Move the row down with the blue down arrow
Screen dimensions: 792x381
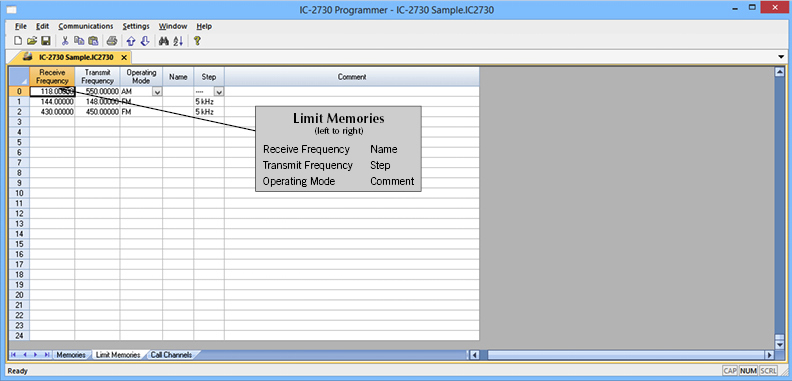(x=144, y=41)
